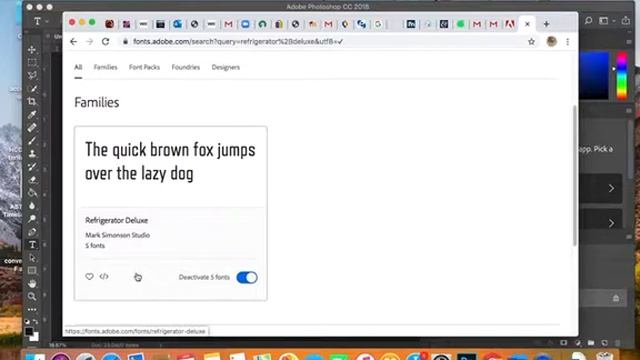
Task: Open the Mark Simonson Studio foundry link
Action: point(118,235)
